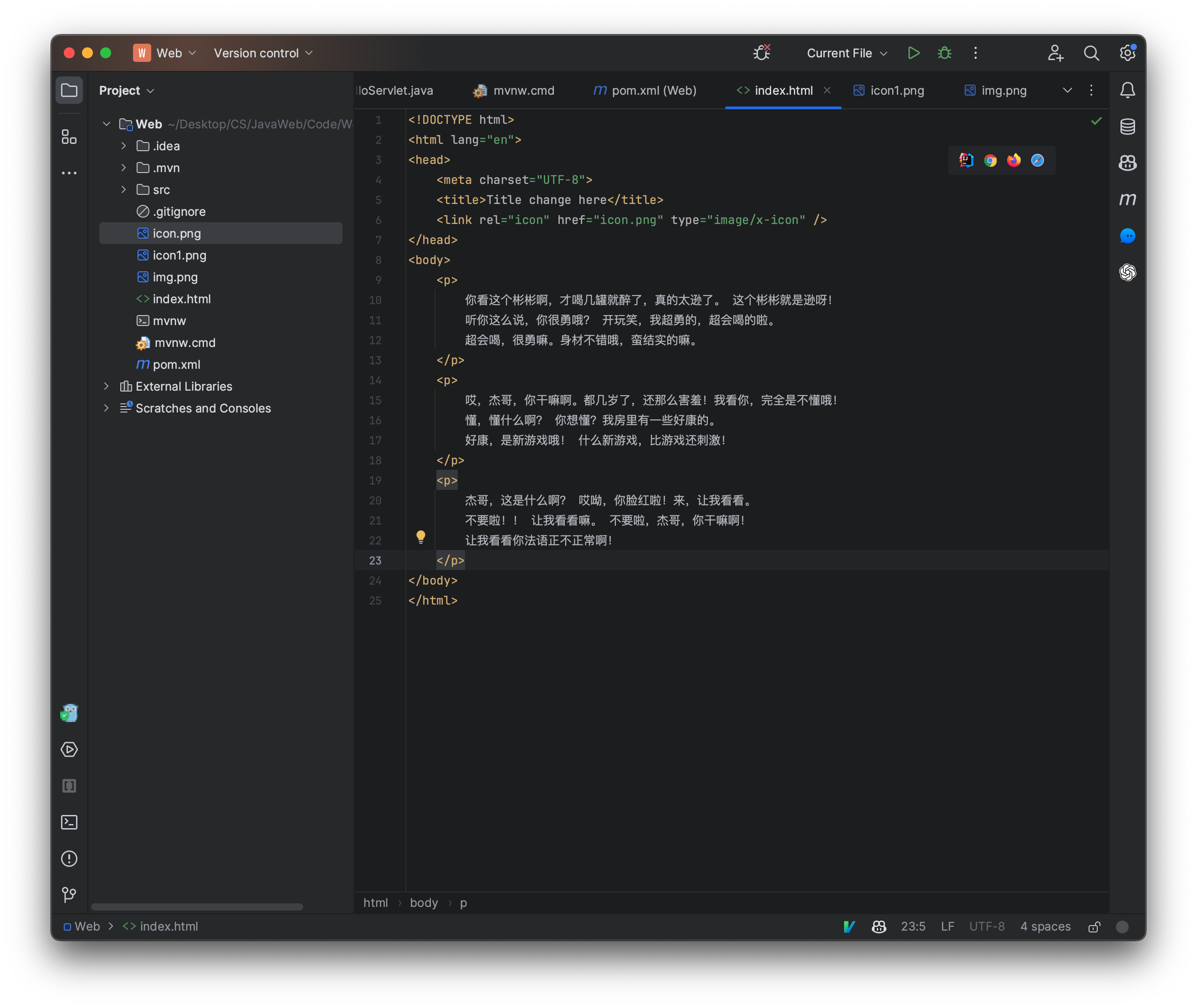Open the Version control dropdown

[x=263, y=53]
